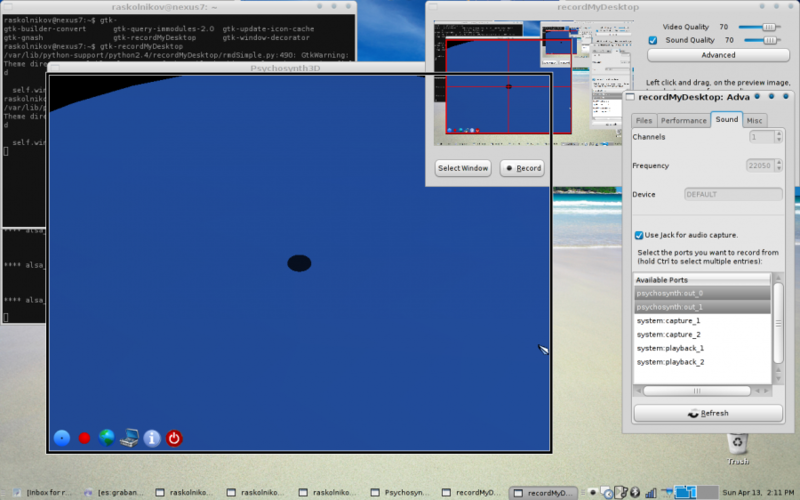Switch to the gray second workspace

708,492
